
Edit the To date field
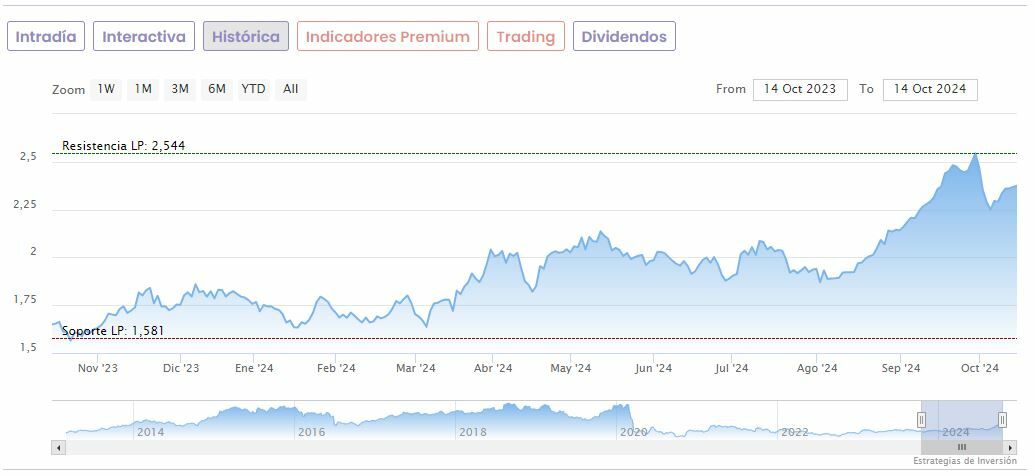click(929, 89)
